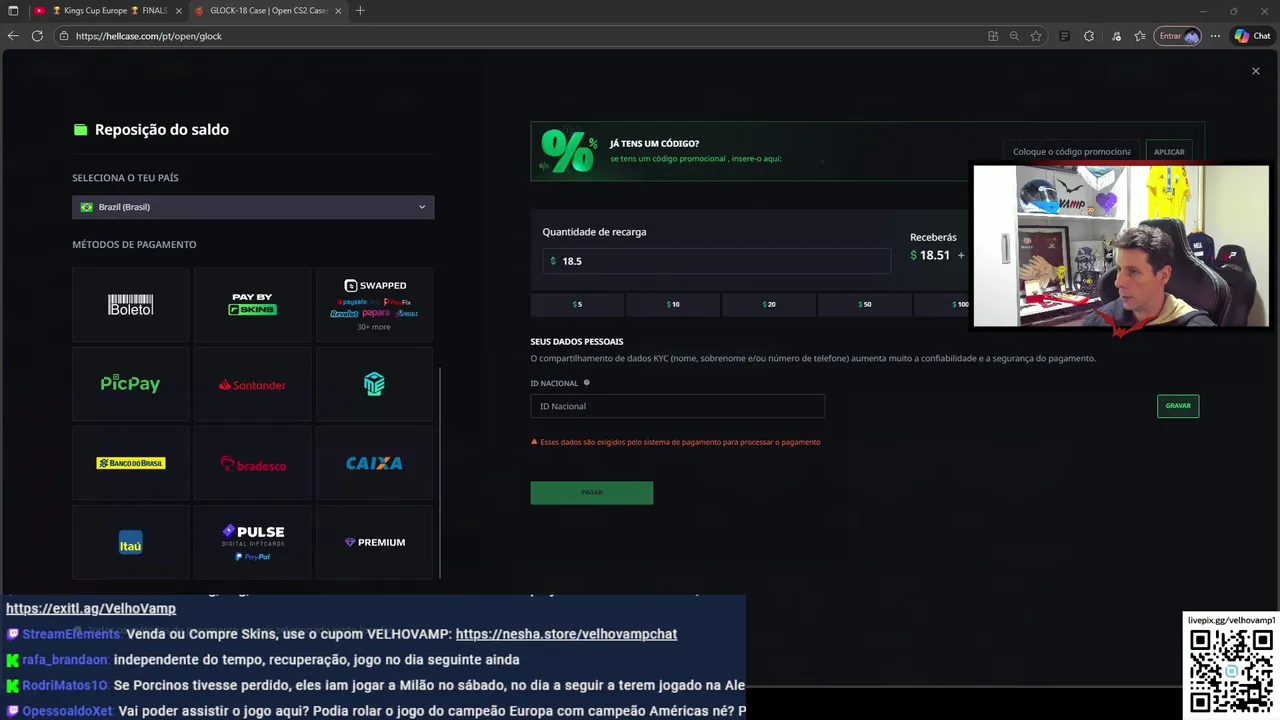Select Pulse Digital Giftcards option

[252, 542]
